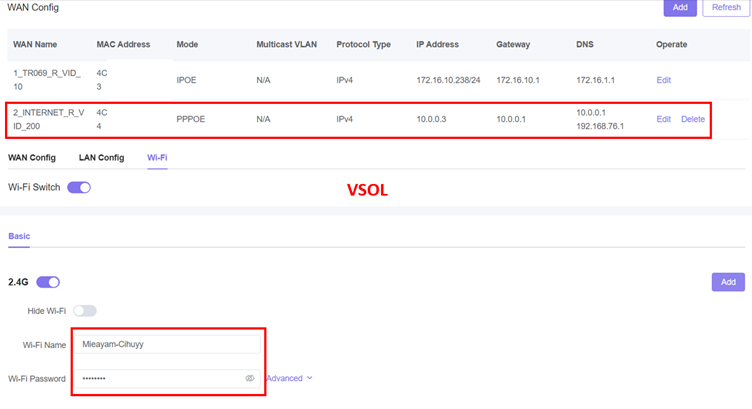Edit the 2_INTERNET_R_VID_200 WAN entry

[x=663, y=119]
